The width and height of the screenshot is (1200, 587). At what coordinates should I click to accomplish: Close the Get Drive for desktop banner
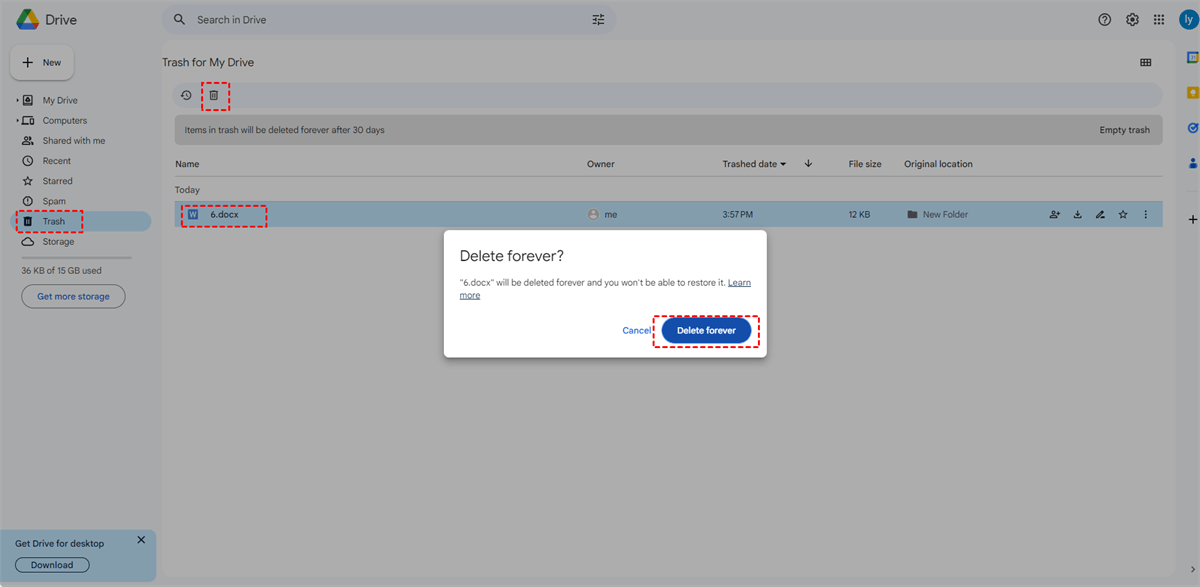[141, 540]
